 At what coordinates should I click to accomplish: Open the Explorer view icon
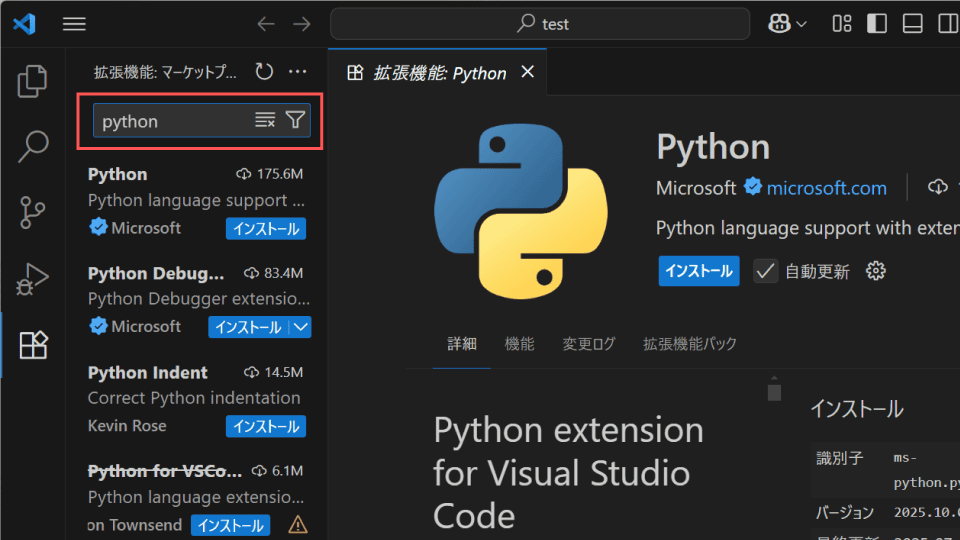32,81
